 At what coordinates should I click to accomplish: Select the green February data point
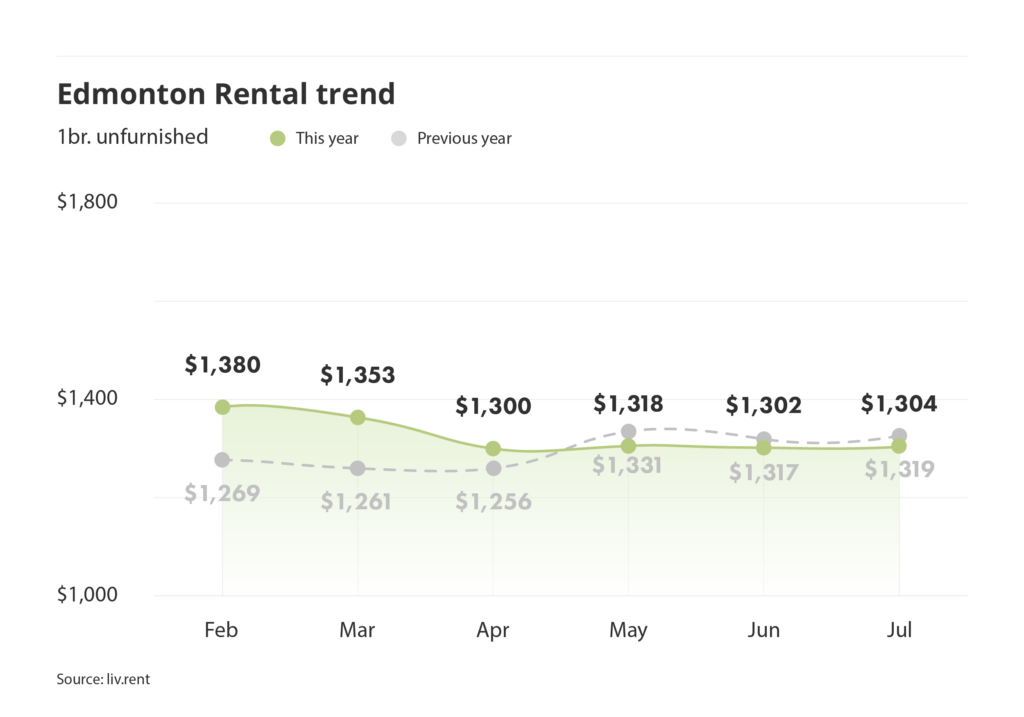tap(222, 407)
